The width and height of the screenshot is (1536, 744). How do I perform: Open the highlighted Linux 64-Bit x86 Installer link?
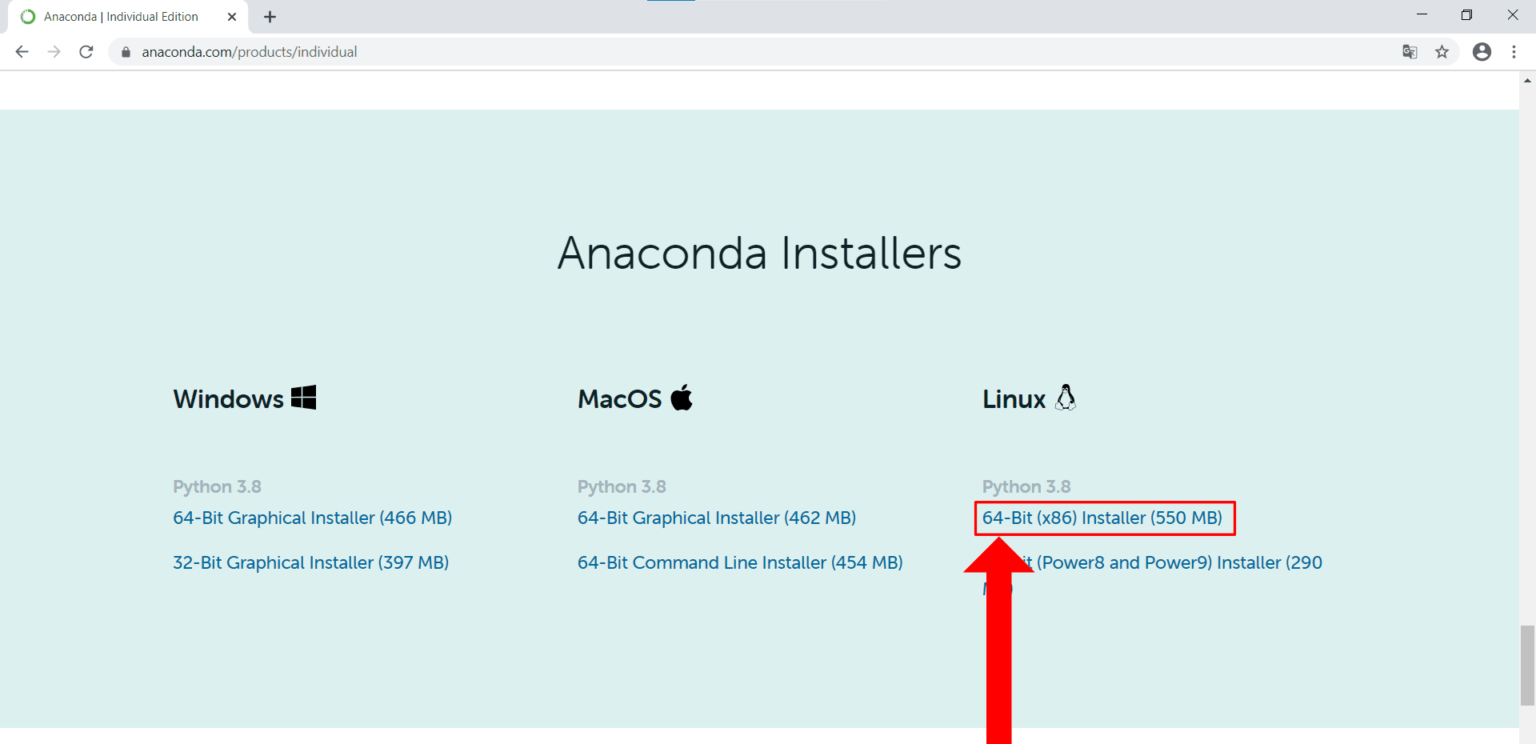pos(1103,518)
